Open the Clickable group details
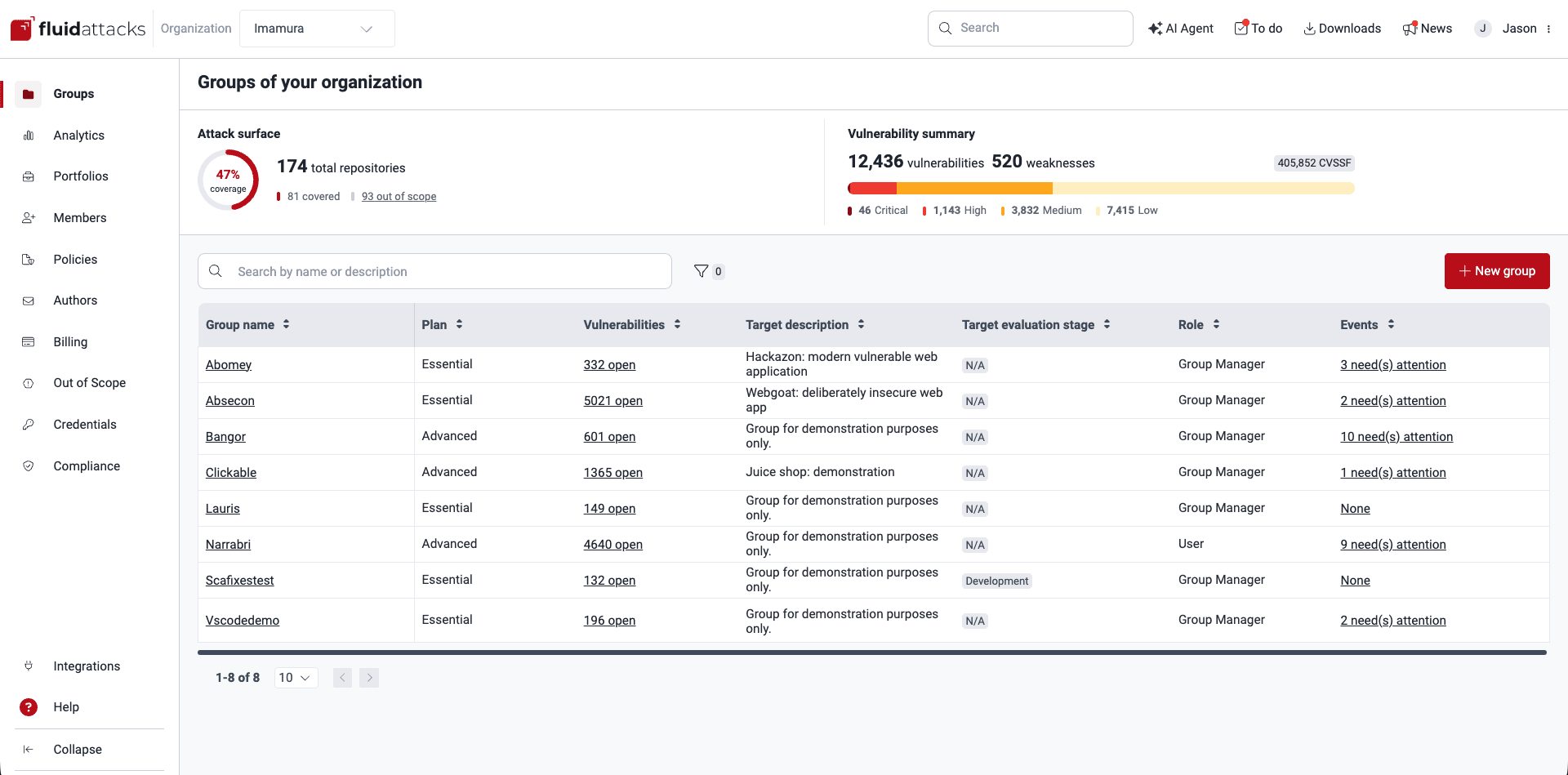The width and height of the screenshot is (1568, 775). [x=231, y=472]
